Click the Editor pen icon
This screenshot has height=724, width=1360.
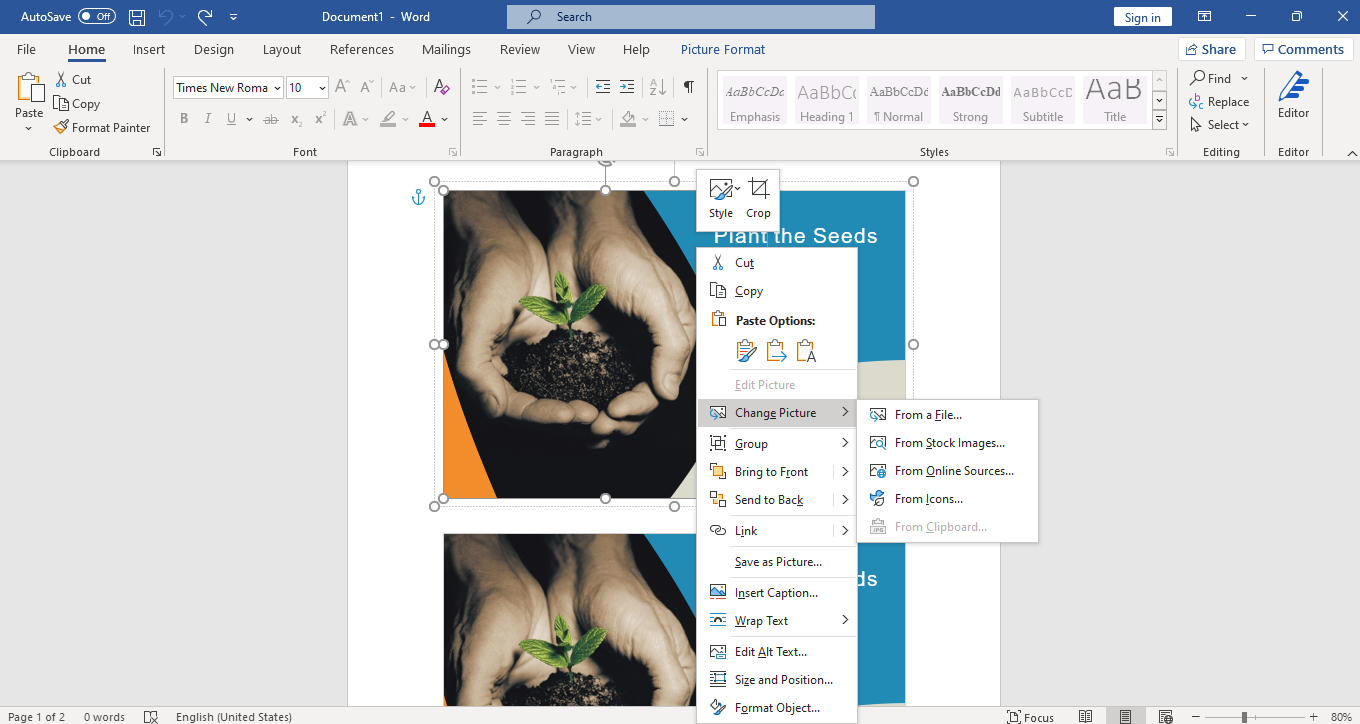(1293, 88)
